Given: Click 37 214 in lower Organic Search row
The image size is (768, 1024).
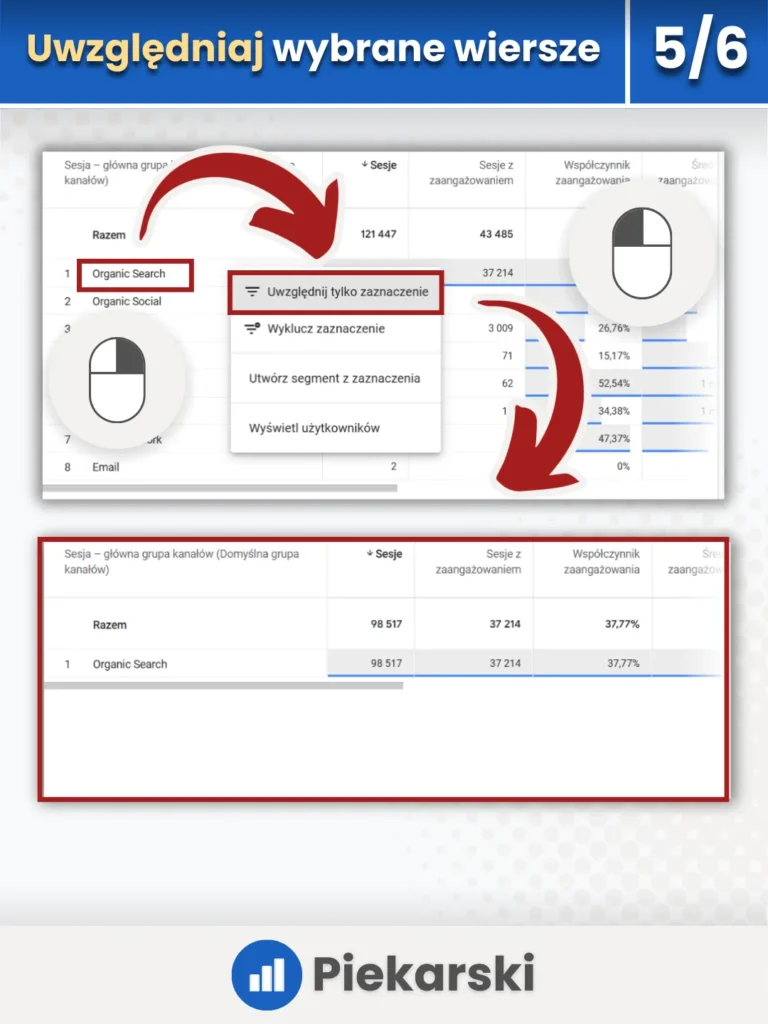Looking at the screenshot, I should [x=505, y=663].
